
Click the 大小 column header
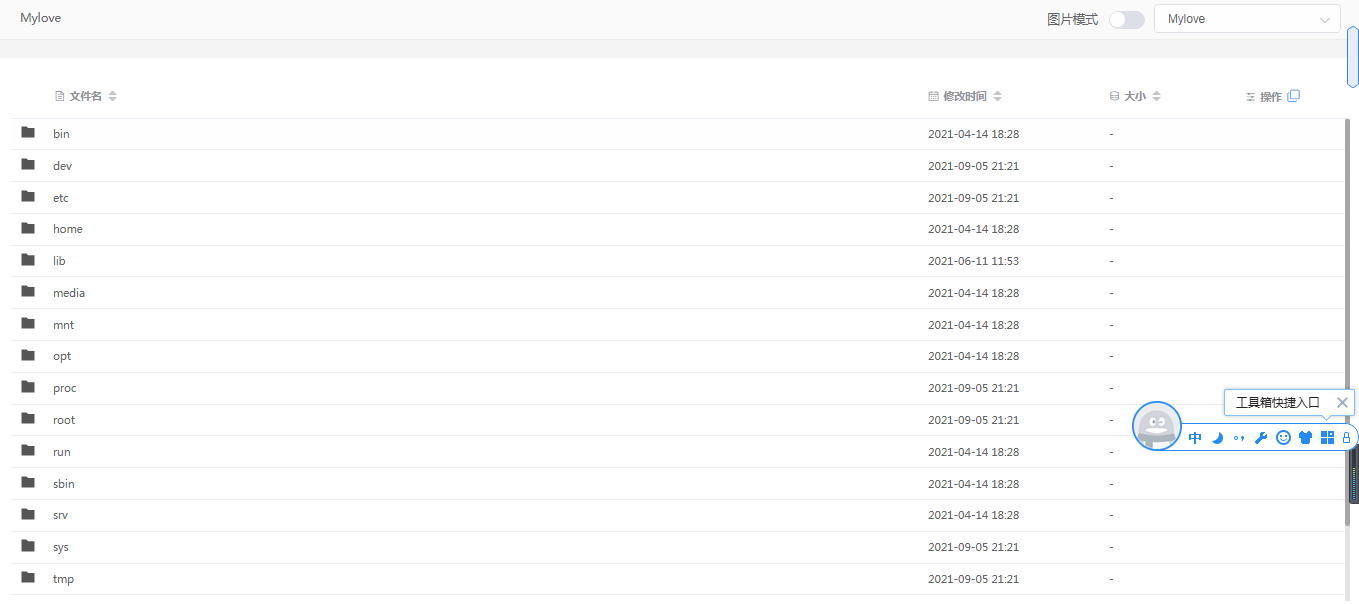point(1135,96)
